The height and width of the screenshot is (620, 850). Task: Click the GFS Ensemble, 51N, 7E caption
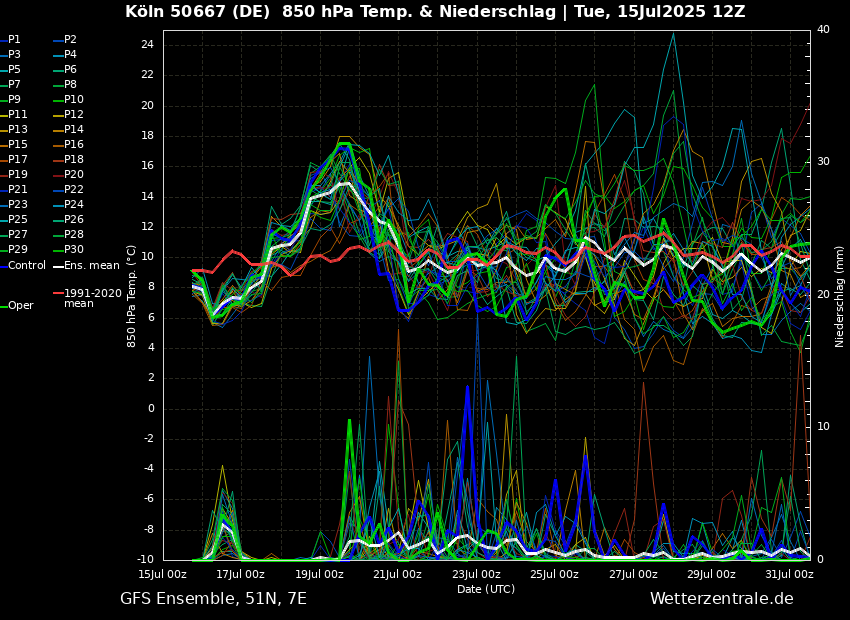pyautogui.click(x=213, y=599)
